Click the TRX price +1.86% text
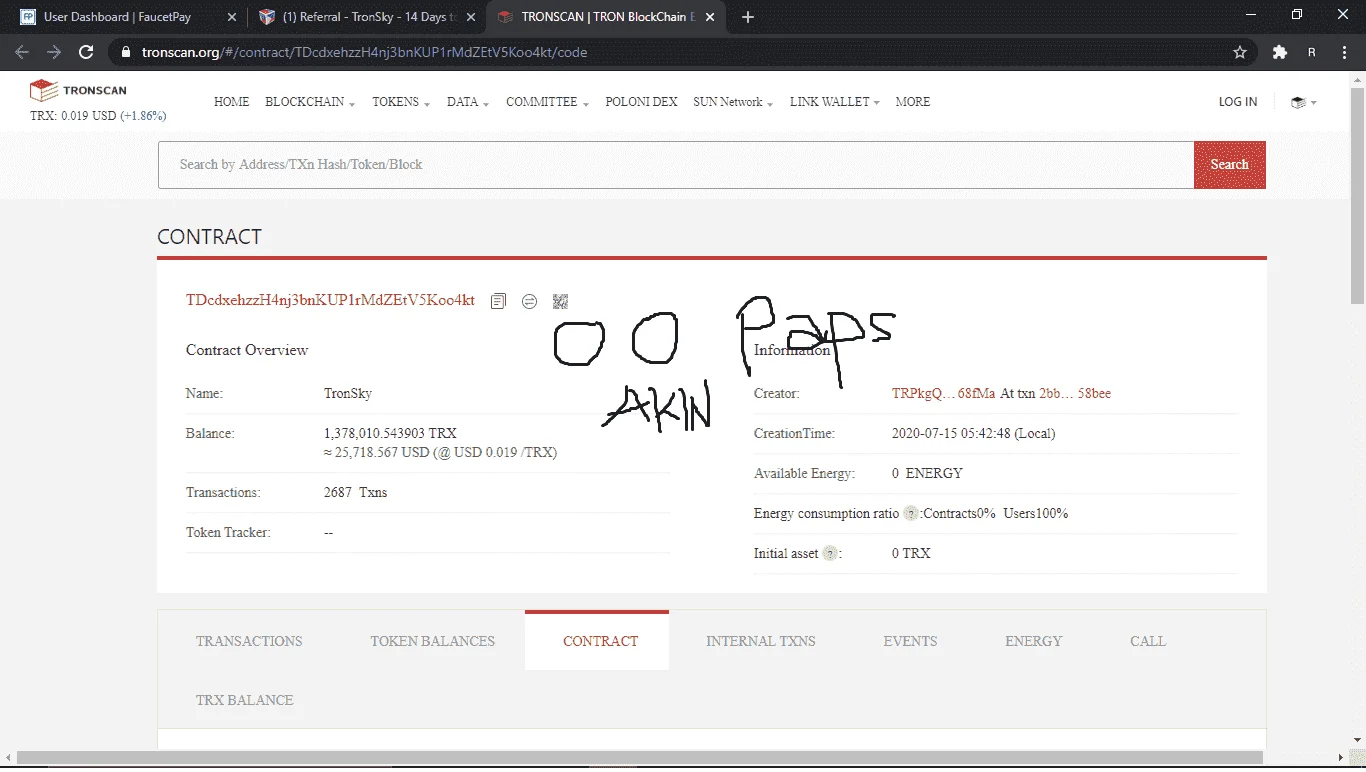This screenshot has width=1366, height=772. (143, 116)
